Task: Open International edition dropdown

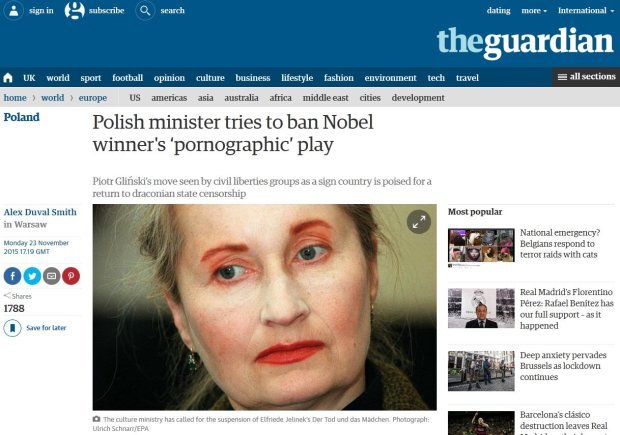Action: [x=586, y=11]
